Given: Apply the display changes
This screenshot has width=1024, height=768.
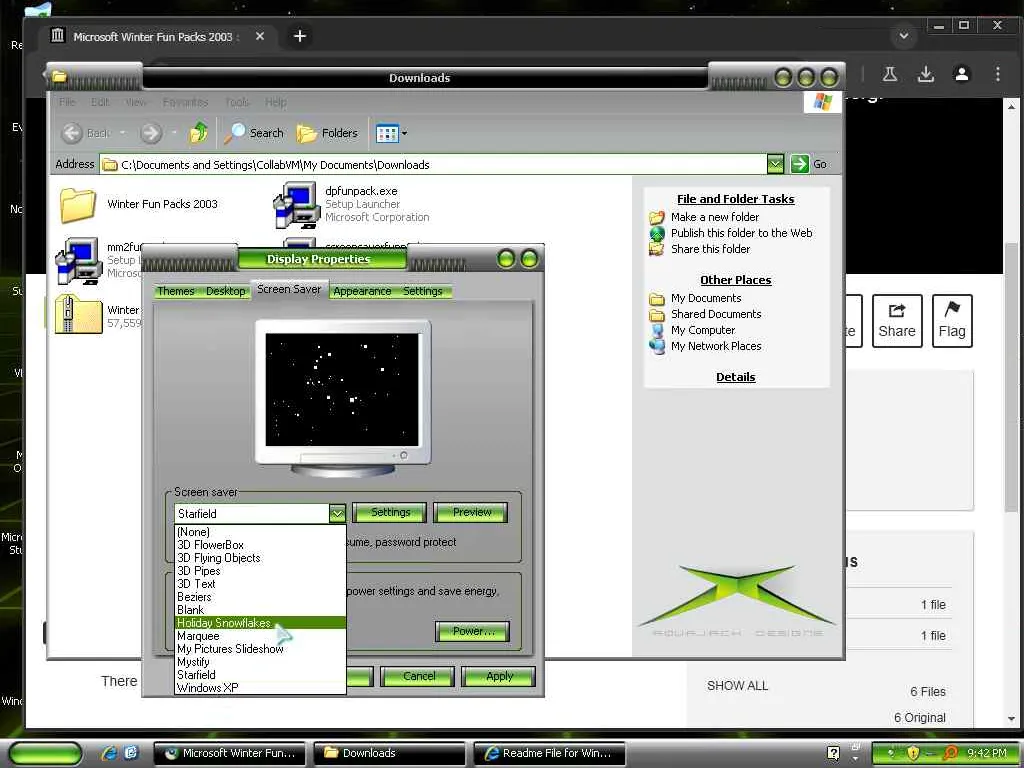Looking at the screenshot, I should (x=500, y=677).
